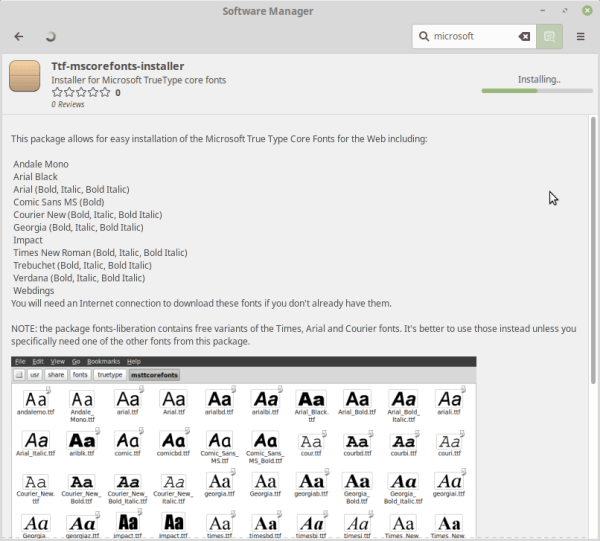This screenshot has height=541, width=600.
Task: Minimize the Software Manager window
Action: (543, 11)
